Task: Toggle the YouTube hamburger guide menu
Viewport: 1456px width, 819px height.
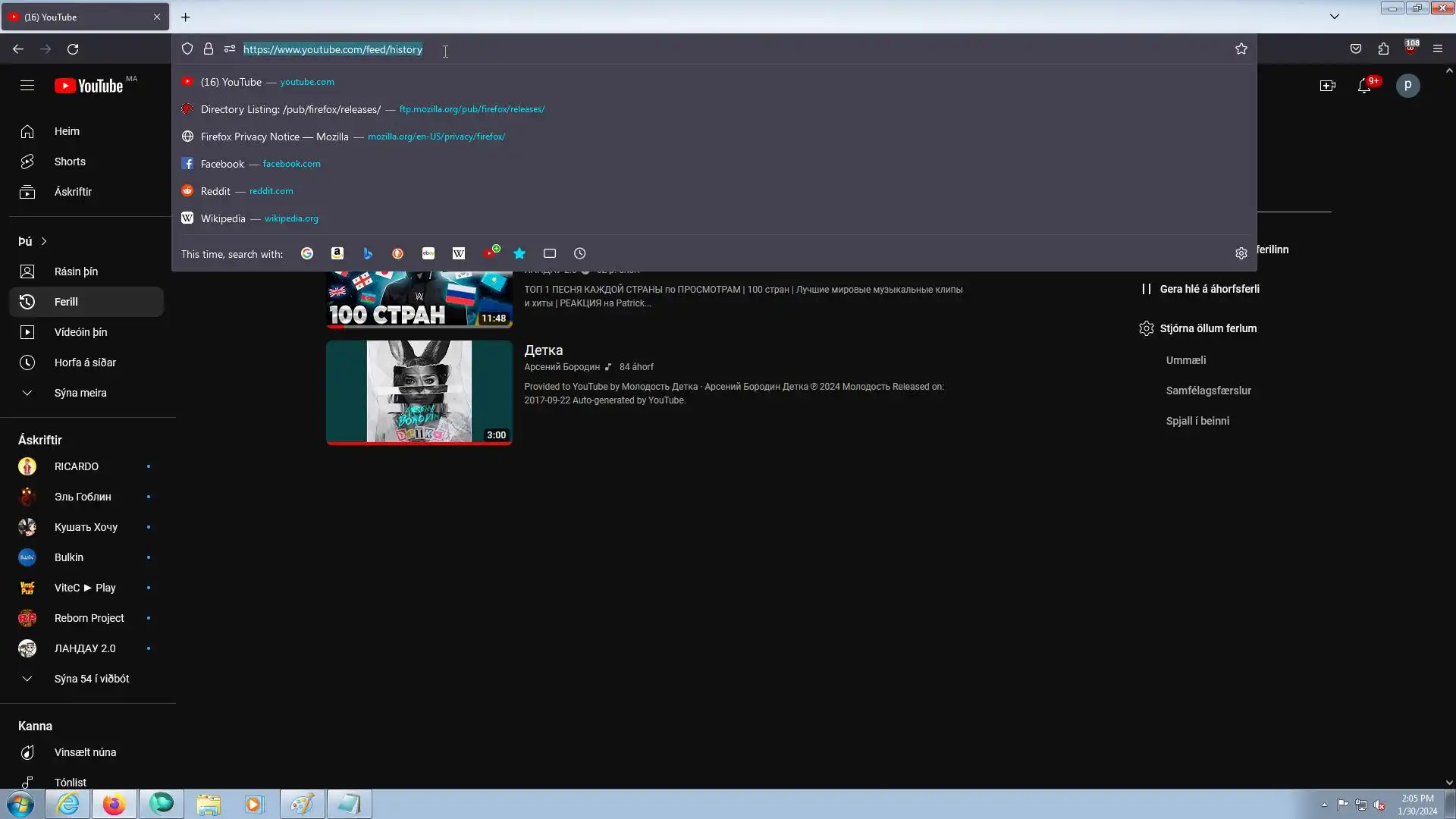Action: (x=27, y=86)
